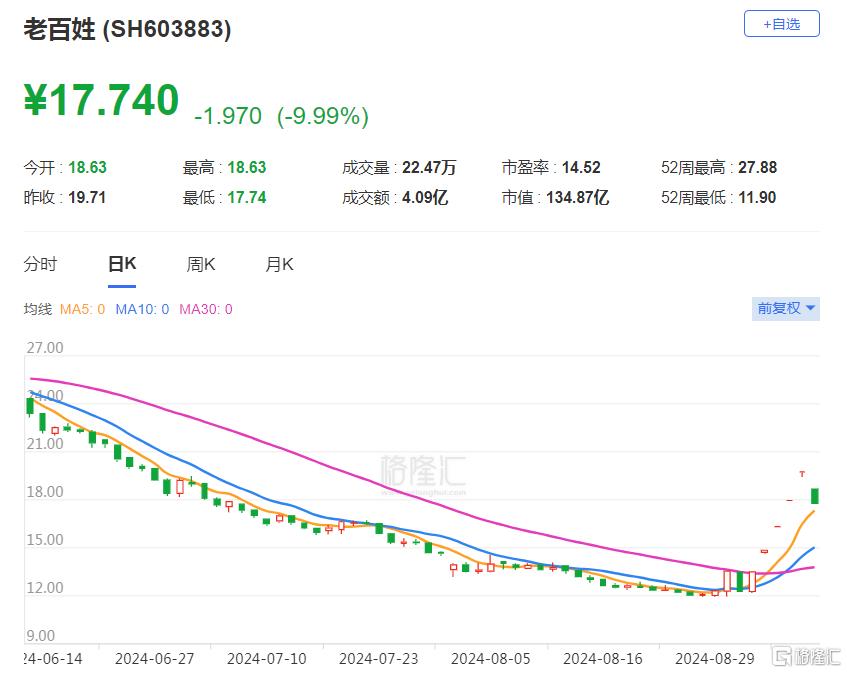Image resolution: width=847 pixels, height=673 pixels.
Task: Click the 9.00 price axis label
Action: (x=41, y=636)
